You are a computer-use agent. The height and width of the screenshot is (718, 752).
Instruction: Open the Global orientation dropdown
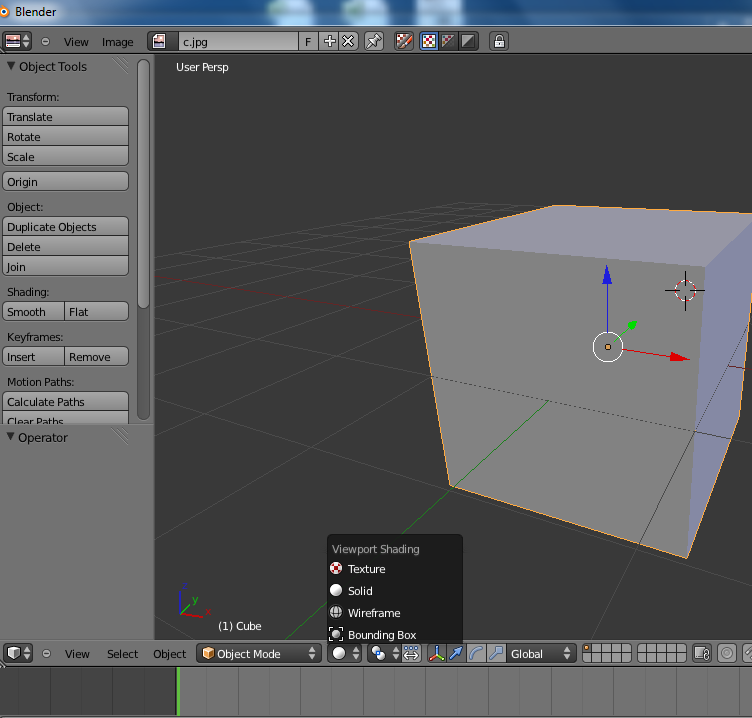coord(541,653)
